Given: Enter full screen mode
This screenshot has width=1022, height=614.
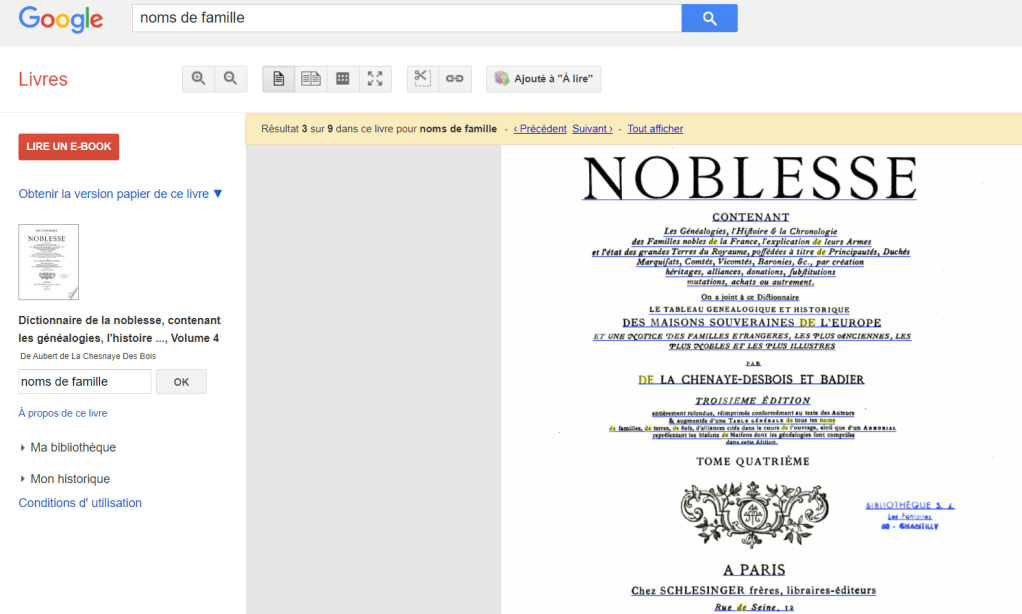Looking at the screenshot, I should pos(375,79).
